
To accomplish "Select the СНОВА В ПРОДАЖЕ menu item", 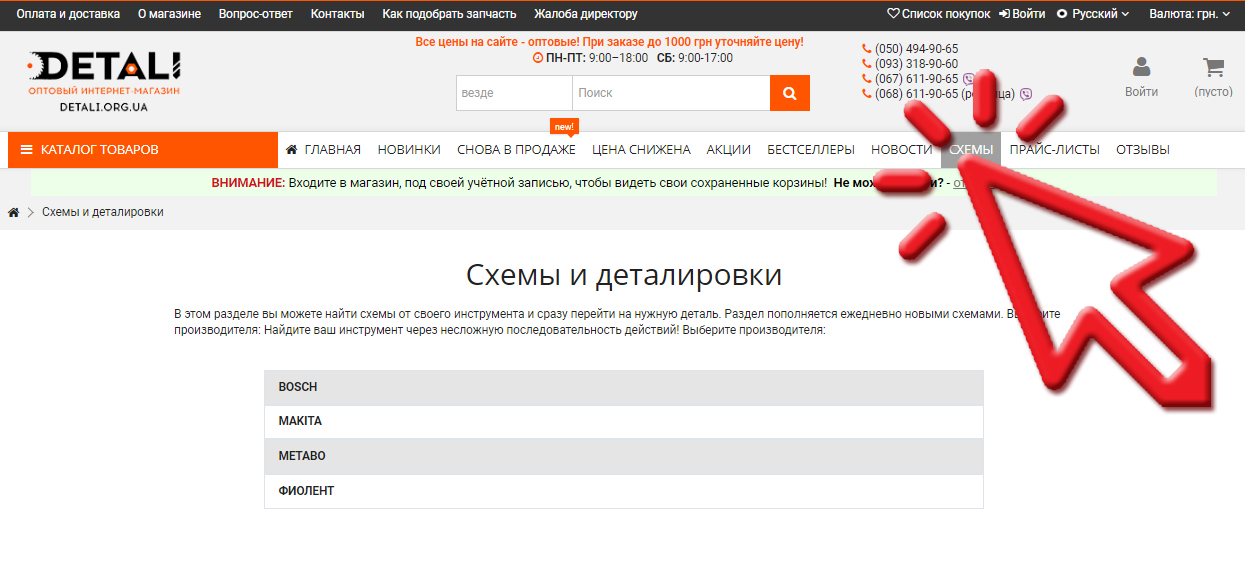I will point(516,150).
